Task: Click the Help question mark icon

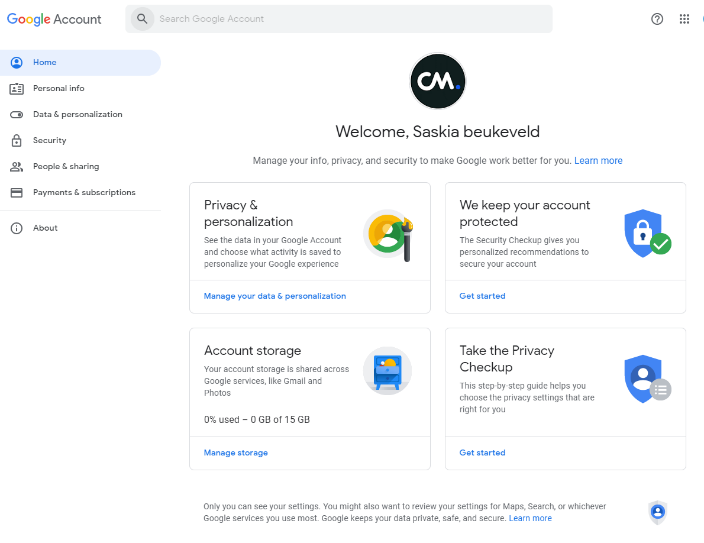Action: [657, 19]
